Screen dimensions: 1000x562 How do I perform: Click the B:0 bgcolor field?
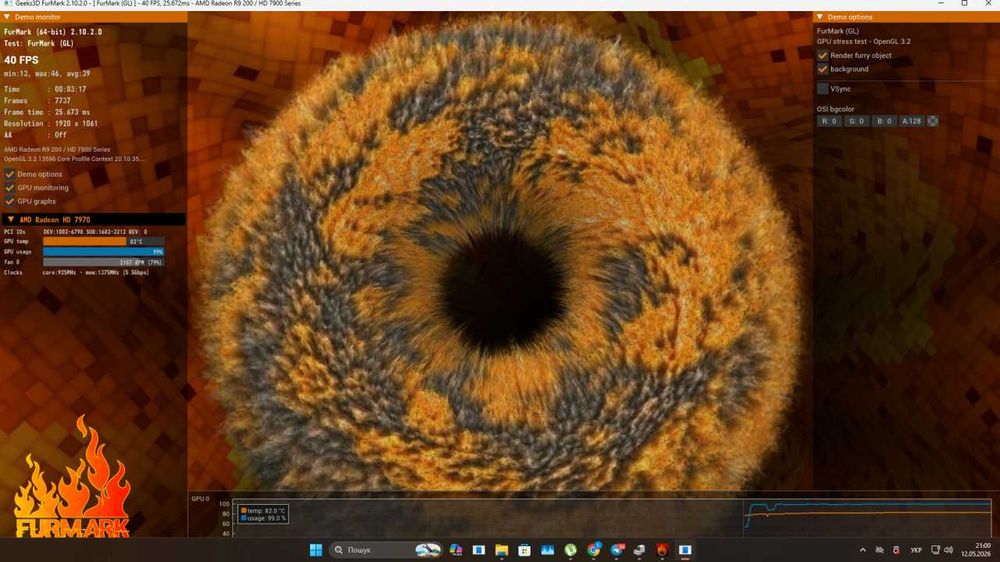click(884, 121)
